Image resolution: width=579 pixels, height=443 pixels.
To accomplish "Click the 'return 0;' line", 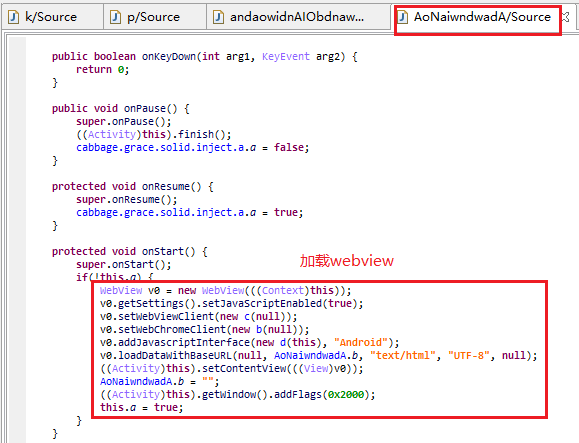I will 102,69.
